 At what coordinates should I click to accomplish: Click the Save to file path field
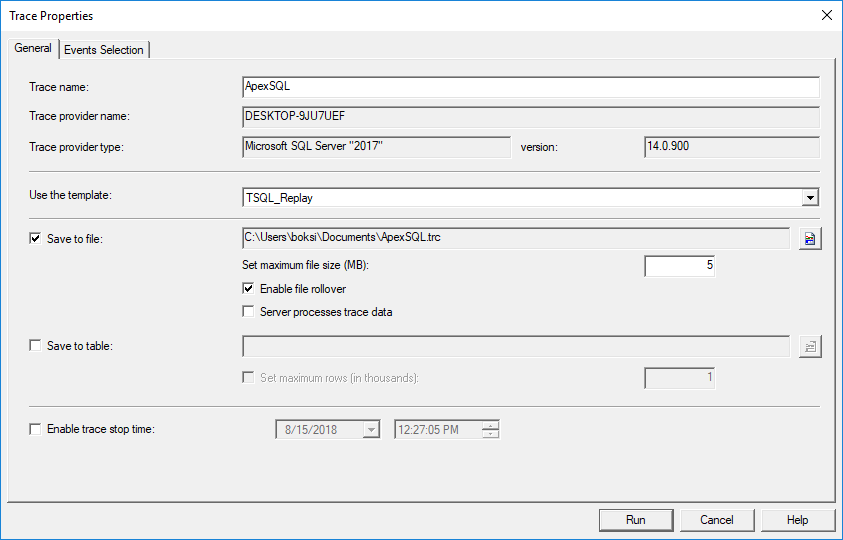coord(516,238)
